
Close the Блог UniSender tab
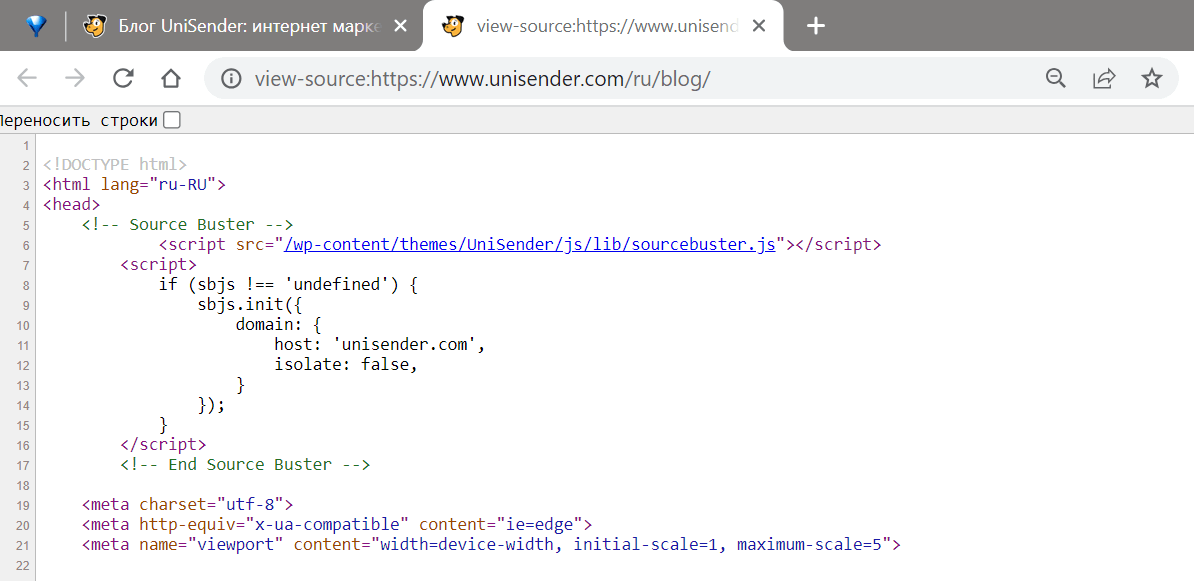click(400, 26)
